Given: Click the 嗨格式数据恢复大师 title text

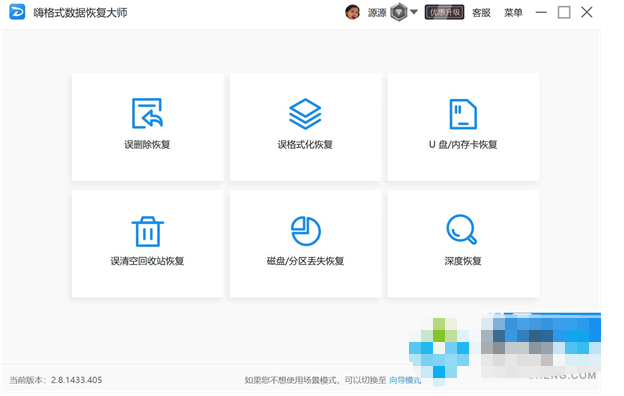Looking at the screenshot, I should [80, 13].
